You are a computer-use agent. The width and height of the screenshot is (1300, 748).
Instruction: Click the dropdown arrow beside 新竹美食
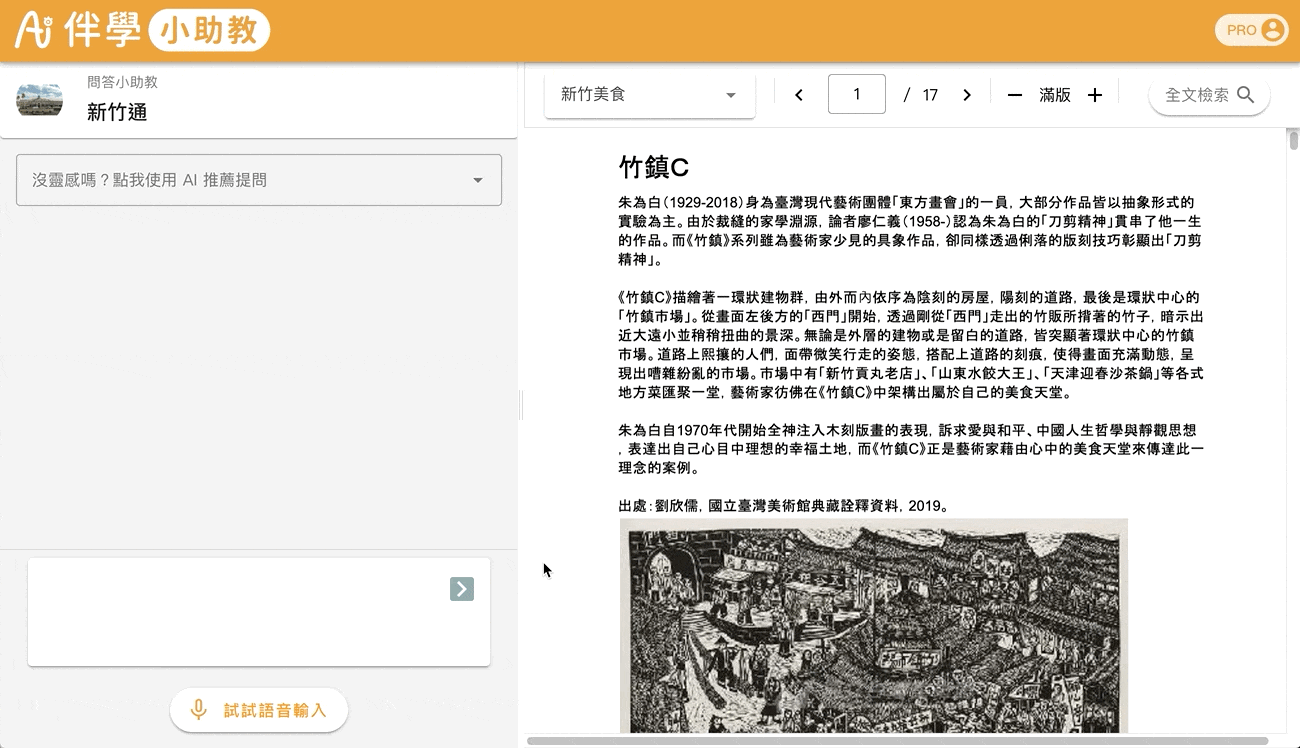click(731, 95)
